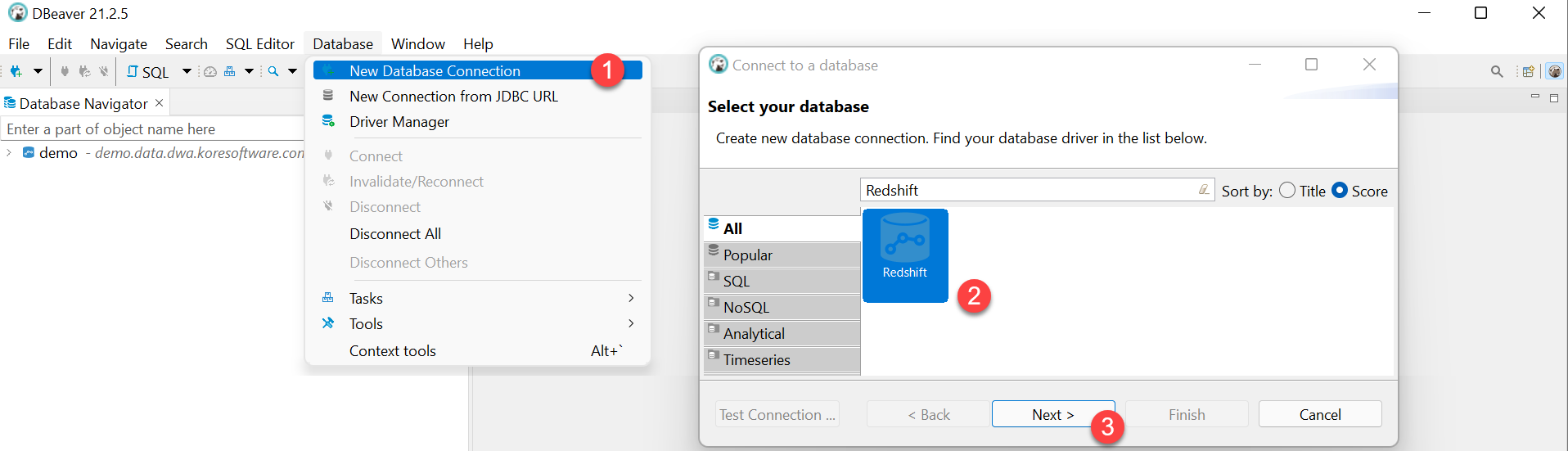The width and height of the screenshot is (1568, 451).
Task: Select the DBeaver perspective beaver icon
Action: coord(1555,71)
